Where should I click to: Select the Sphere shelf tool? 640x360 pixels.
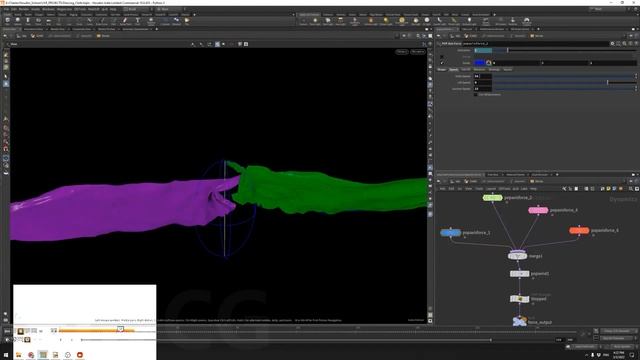tap(18, 21)
